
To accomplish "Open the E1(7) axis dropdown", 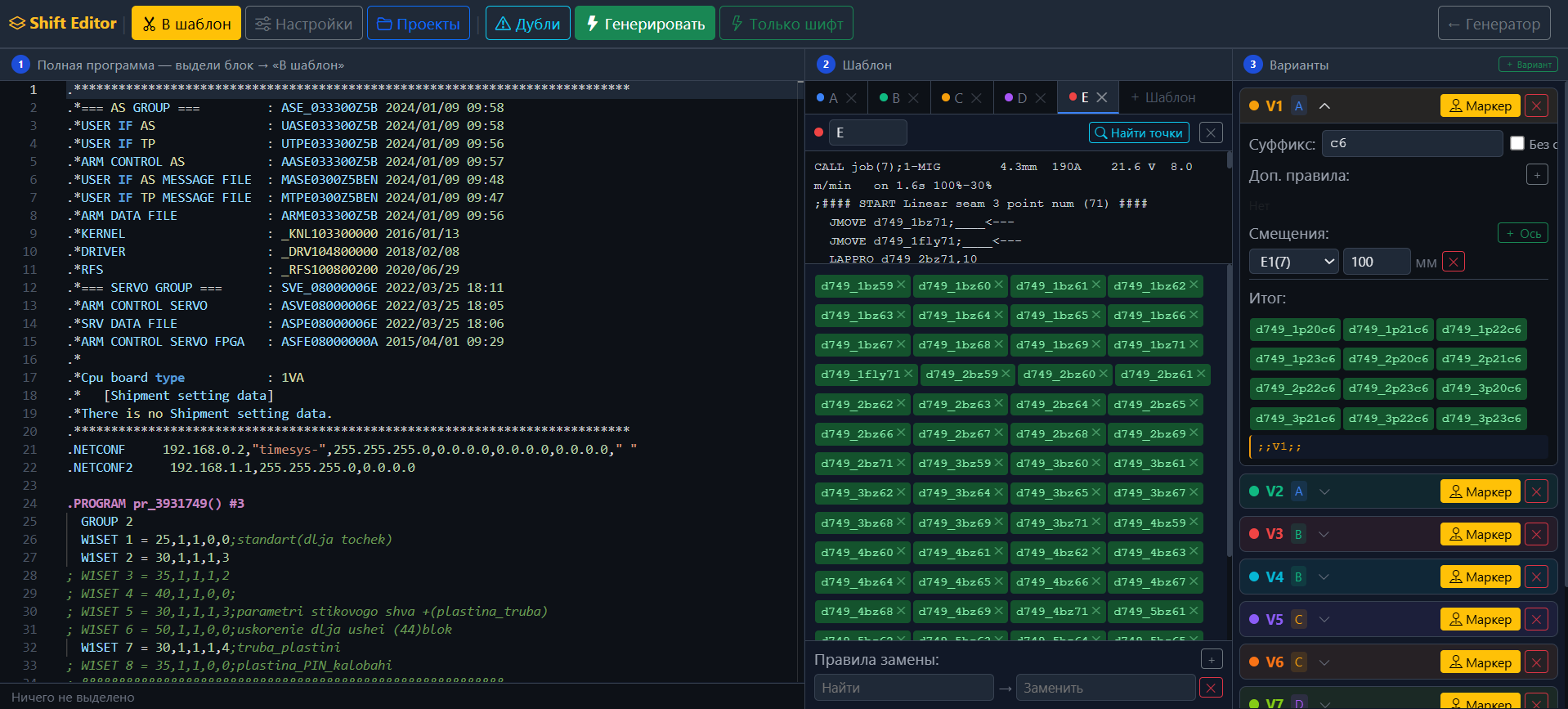I will 1293,262.
